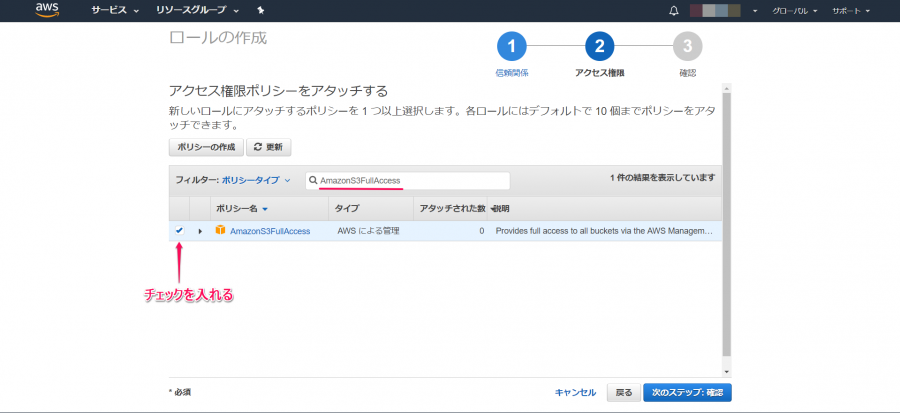Screen dimensions: 900x413
Task: Open the サポート menu
Action: coord(851,11)
